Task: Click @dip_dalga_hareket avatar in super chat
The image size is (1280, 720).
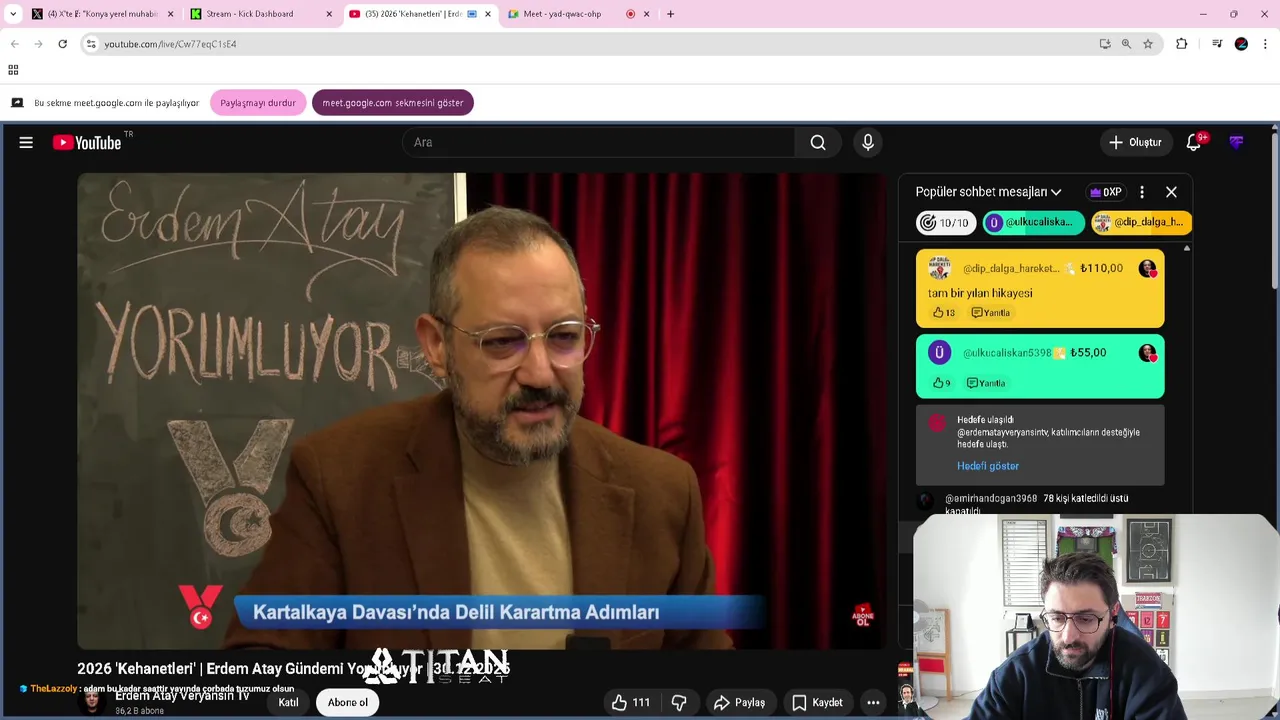Action: point(939,268)
